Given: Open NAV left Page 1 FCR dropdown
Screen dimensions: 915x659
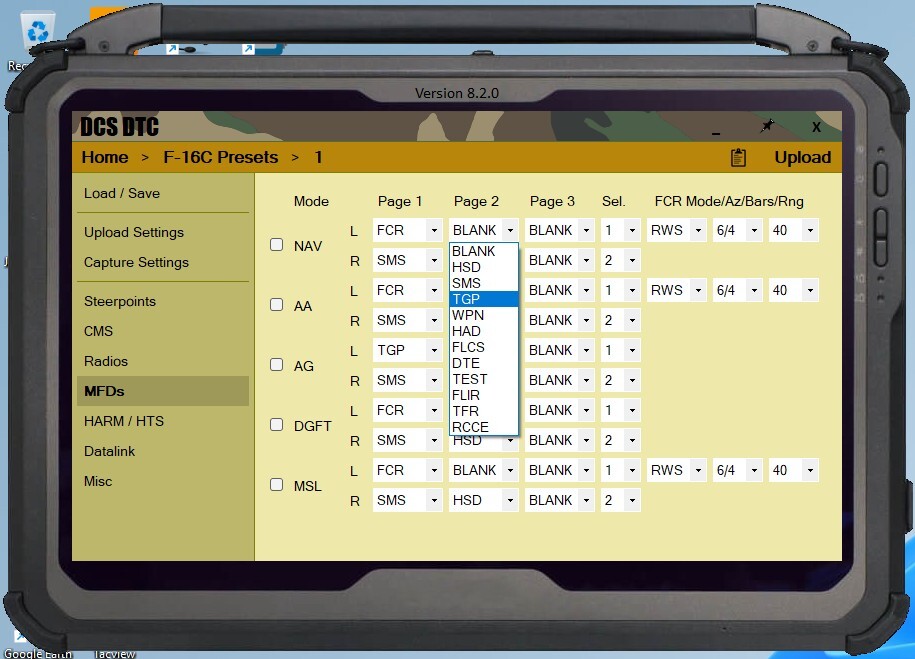Looking at the screenshot, I should coord(407,230).
